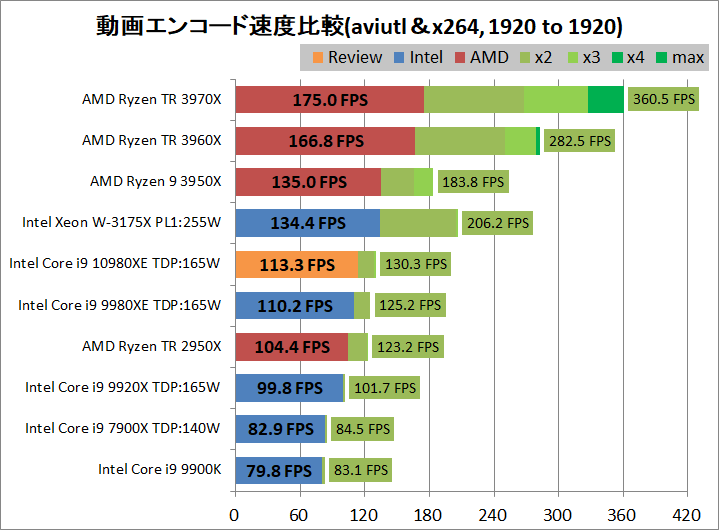Click the x3 legend swatch
The image size is (719, 530).
click(x=573, y=58)
